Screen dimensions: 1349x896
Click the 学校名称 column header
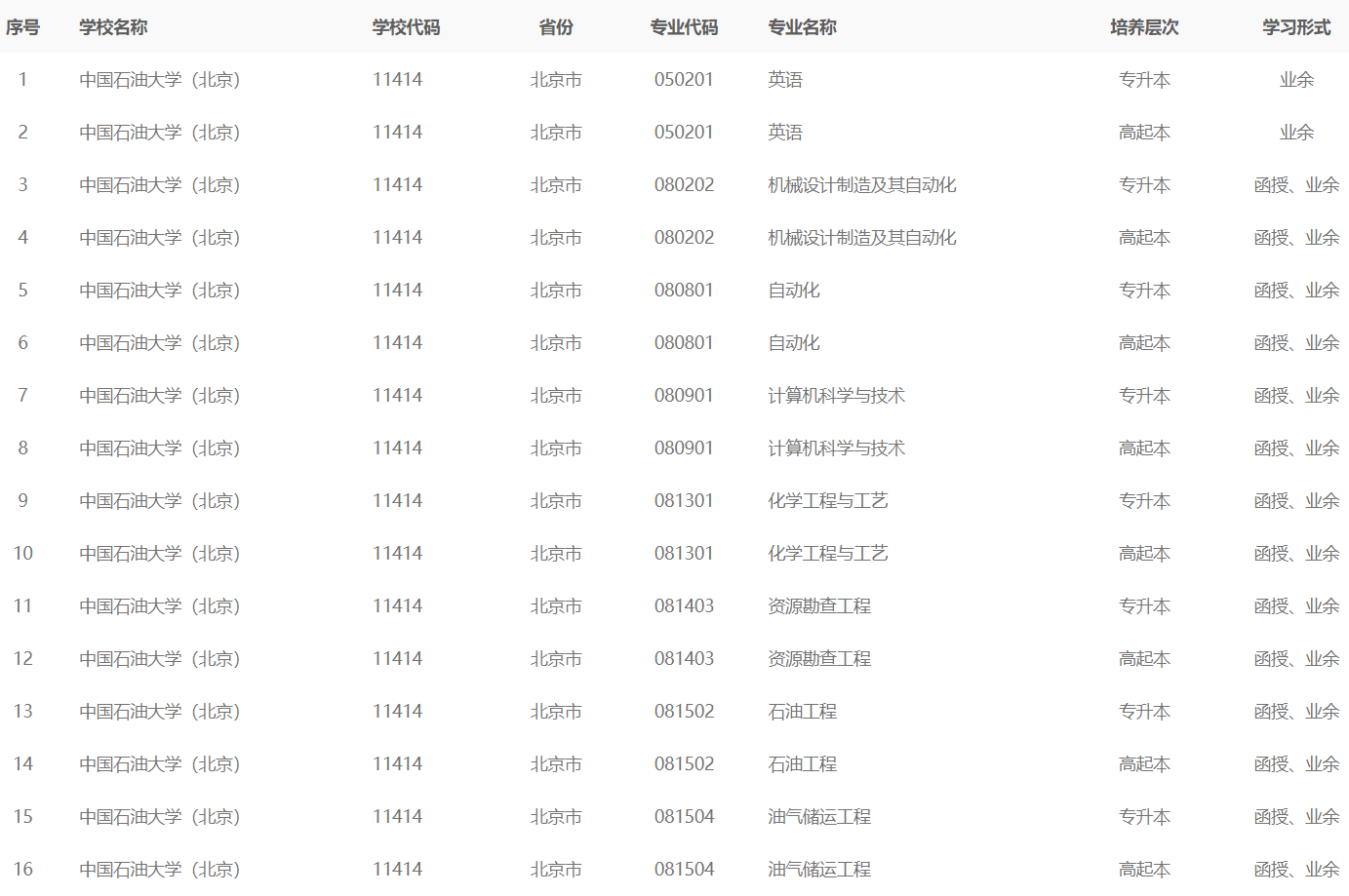click(113, 27)
